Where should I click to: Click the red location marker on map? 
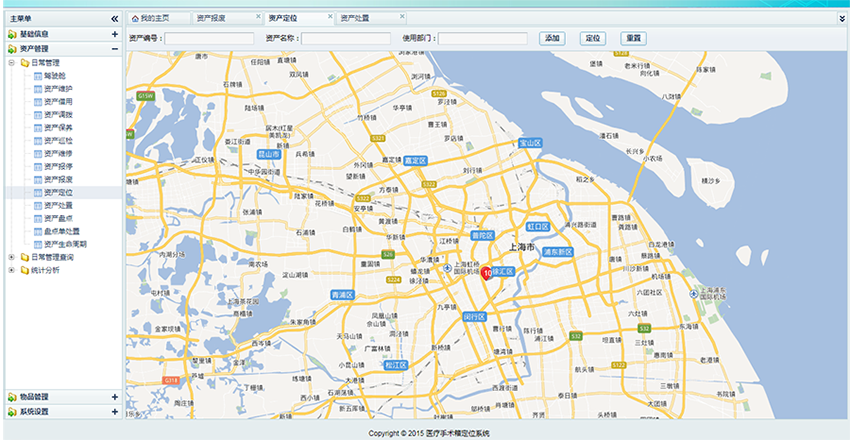[x=486, y=273]
